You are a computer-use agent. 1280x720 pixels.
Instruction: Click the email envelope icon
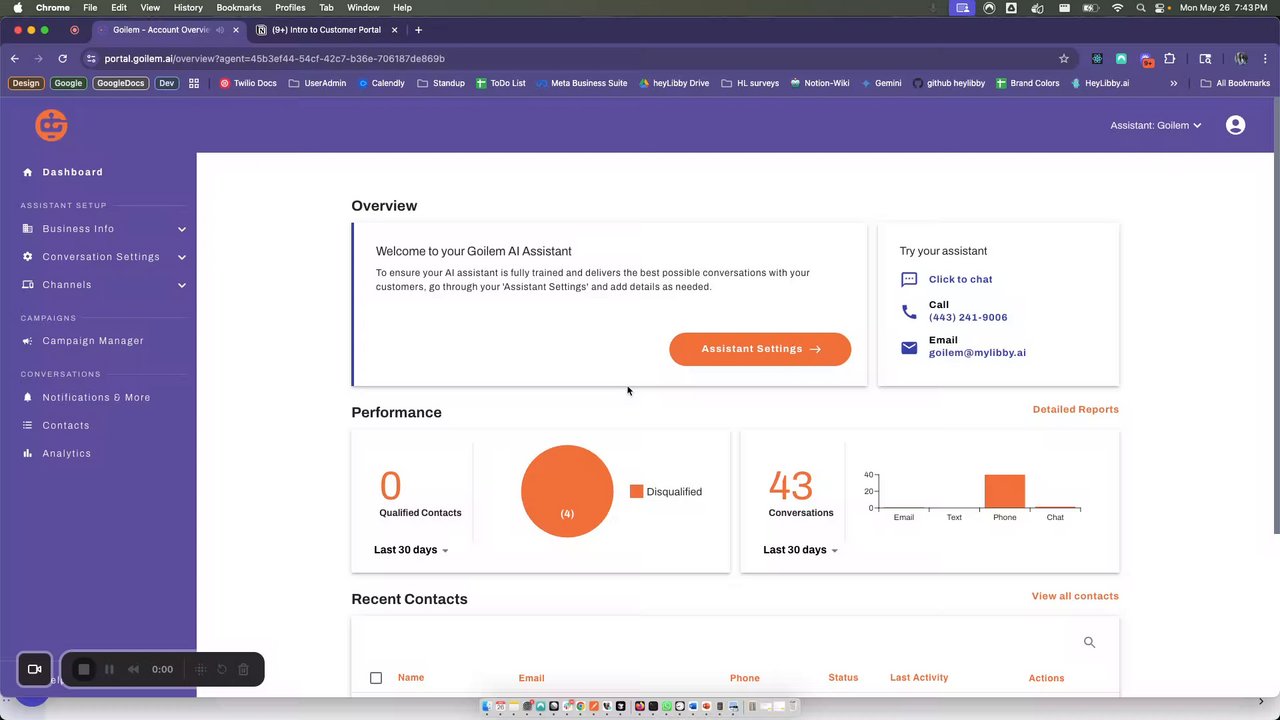909,347
